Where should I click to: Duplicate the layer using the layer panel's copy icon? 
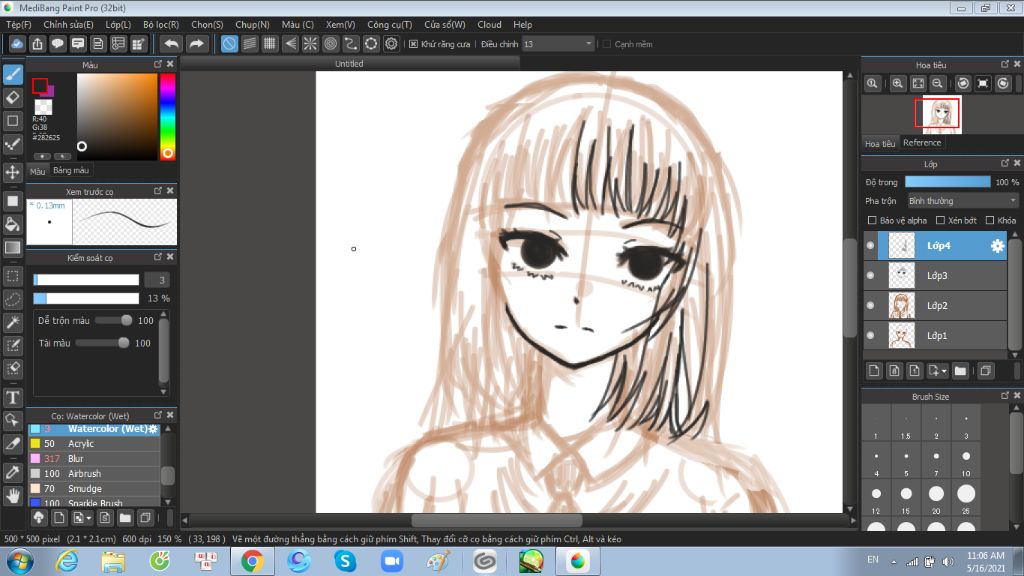point(985,371)
